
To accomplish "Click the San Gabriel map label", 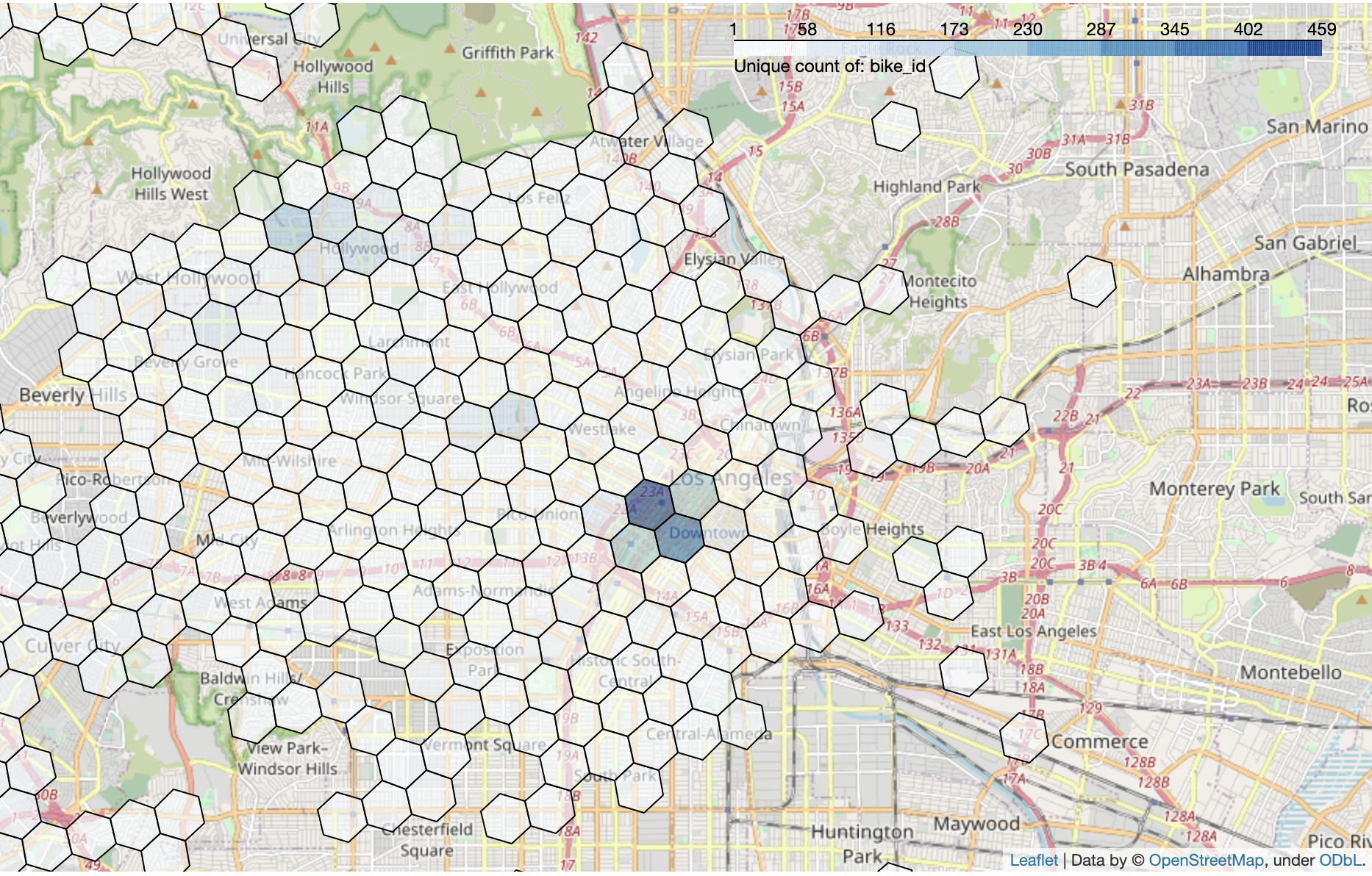I will [1305, 243].
